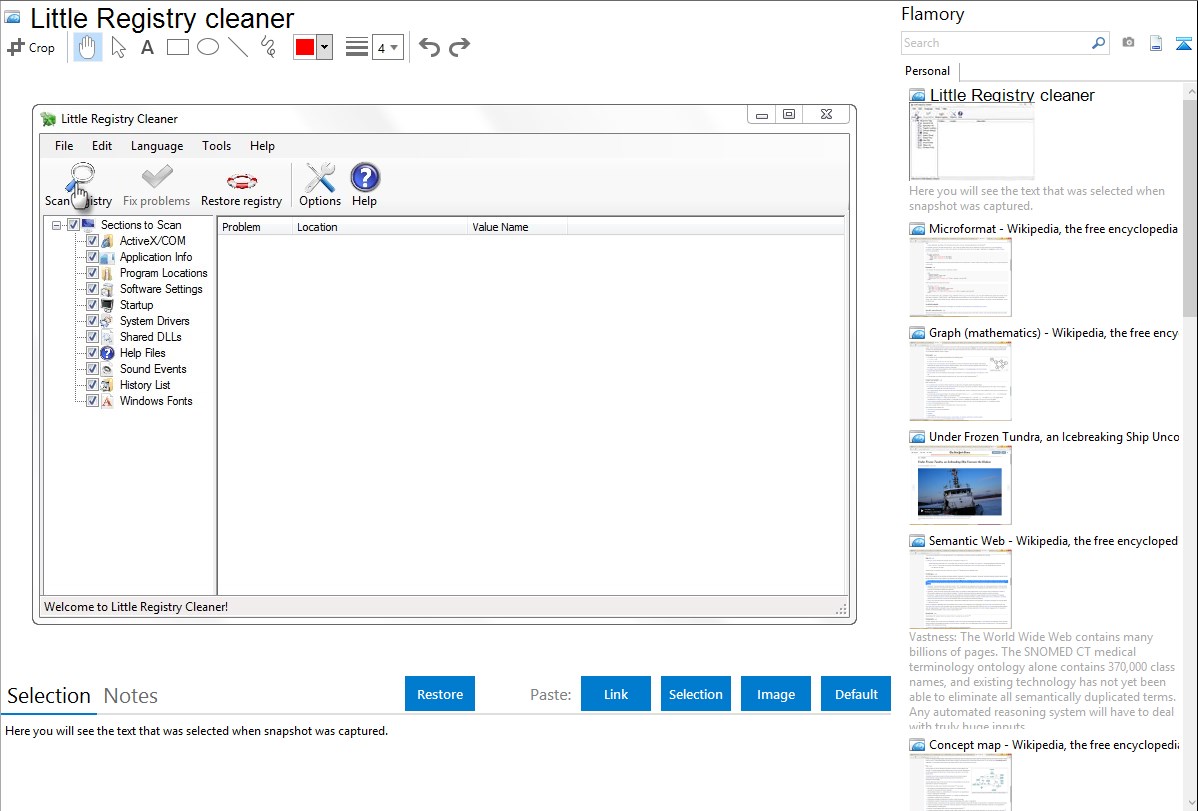
Task: Pick the ellipse drawing tool
Action: (x=208, y=47)
